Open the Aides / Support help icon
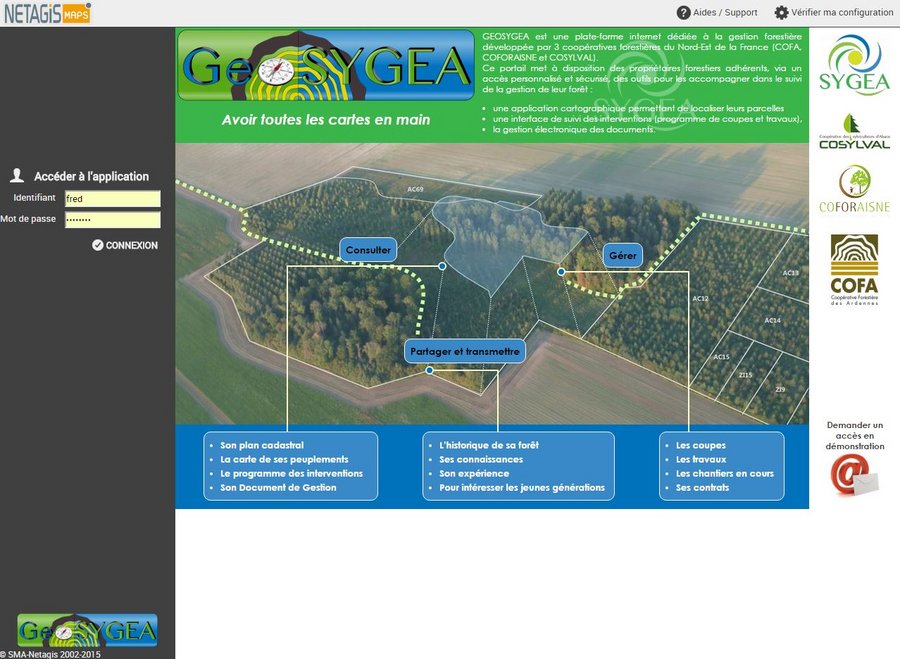Viewport: 900px width, 659px height. pyautogui.click(x=684, y=13)
